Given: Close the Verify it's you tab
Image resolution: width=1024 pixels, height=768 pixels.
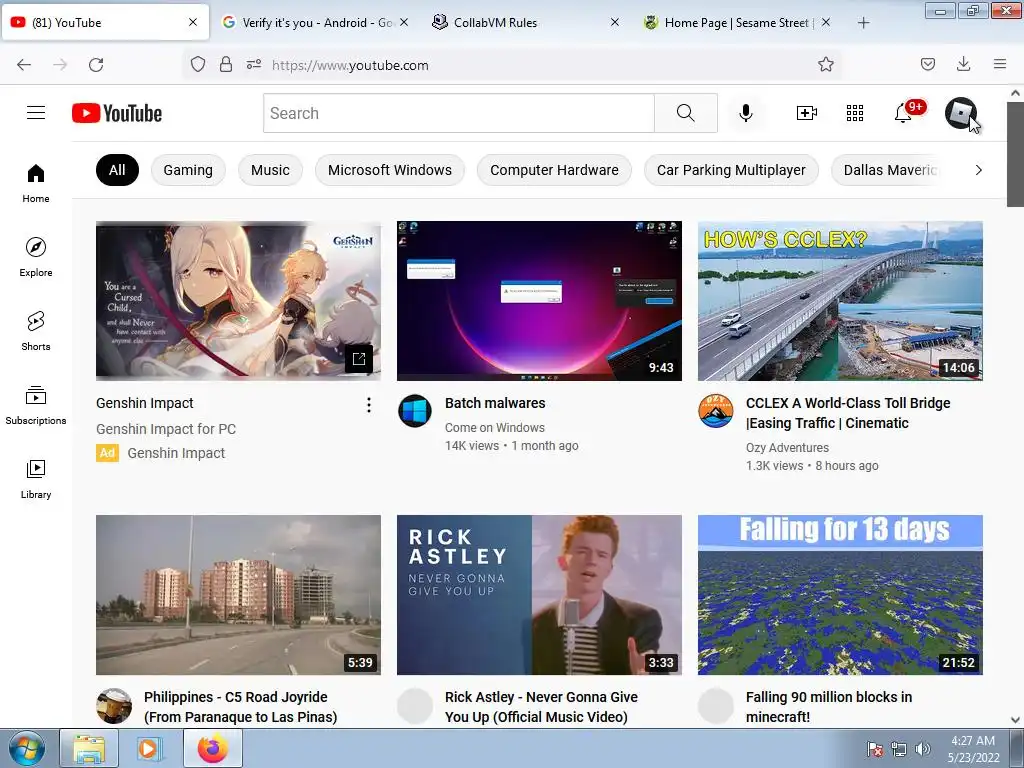Looking at the screenshot, I should point(404,23).
